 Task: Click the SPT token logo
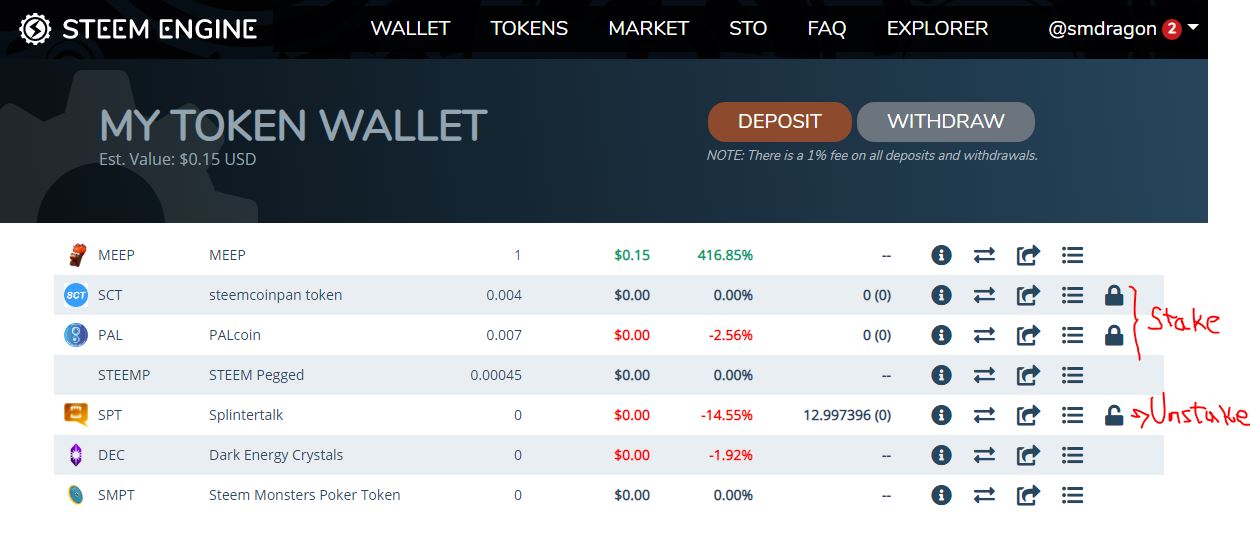tap(76, 414)
